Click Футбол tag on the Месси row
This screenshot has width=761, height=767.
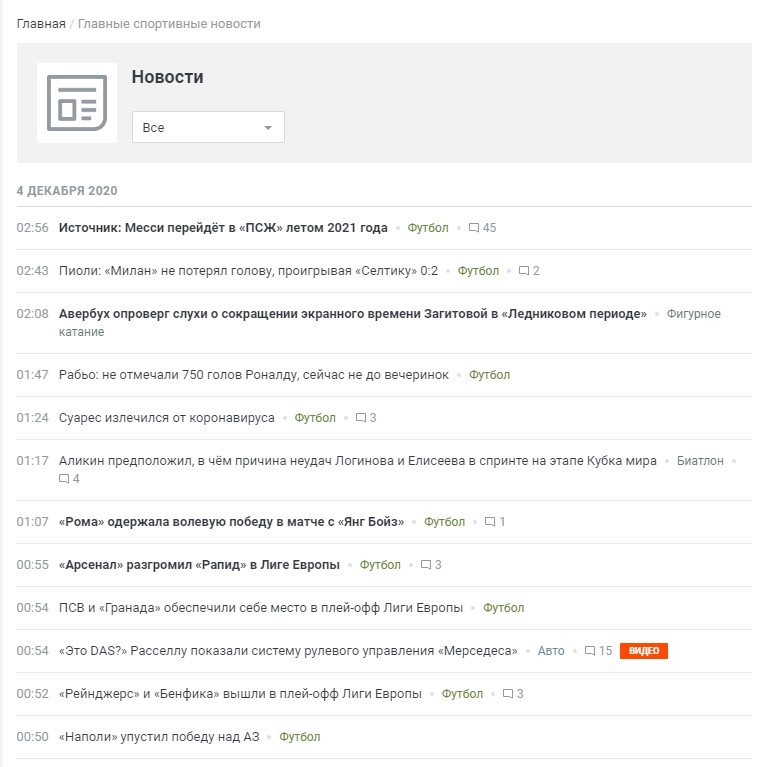point(428,227)
